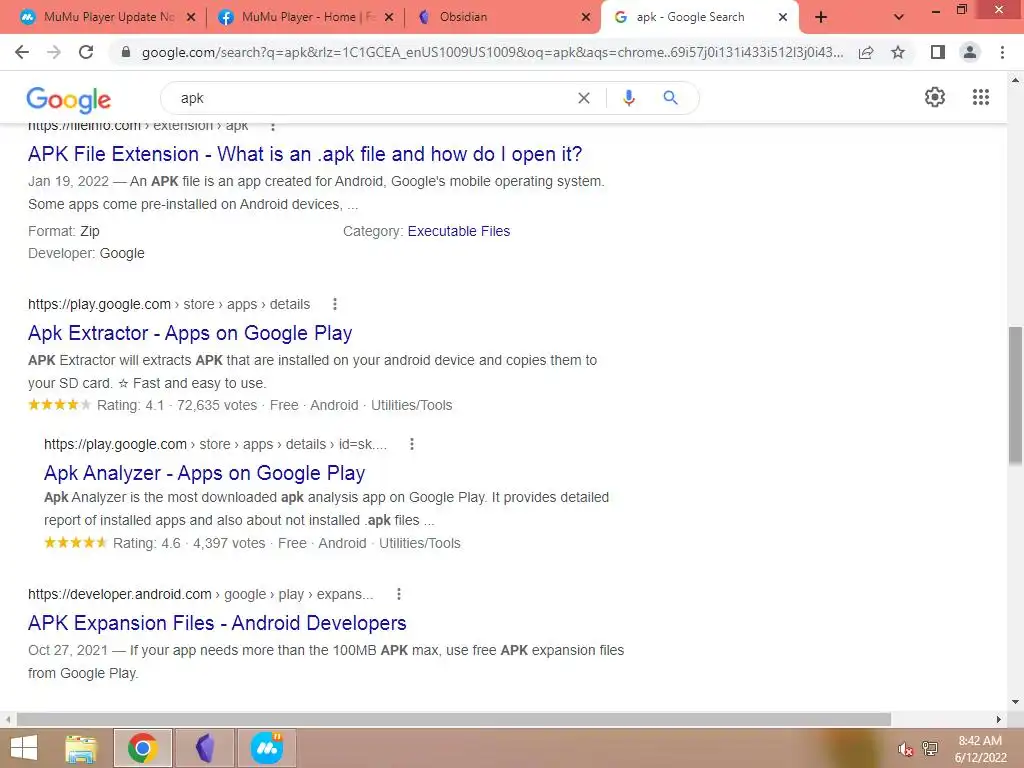Screen dimensions: 1024x768
Task: Click the scroll-right arrow at the bottom
Action: point(998,719)
